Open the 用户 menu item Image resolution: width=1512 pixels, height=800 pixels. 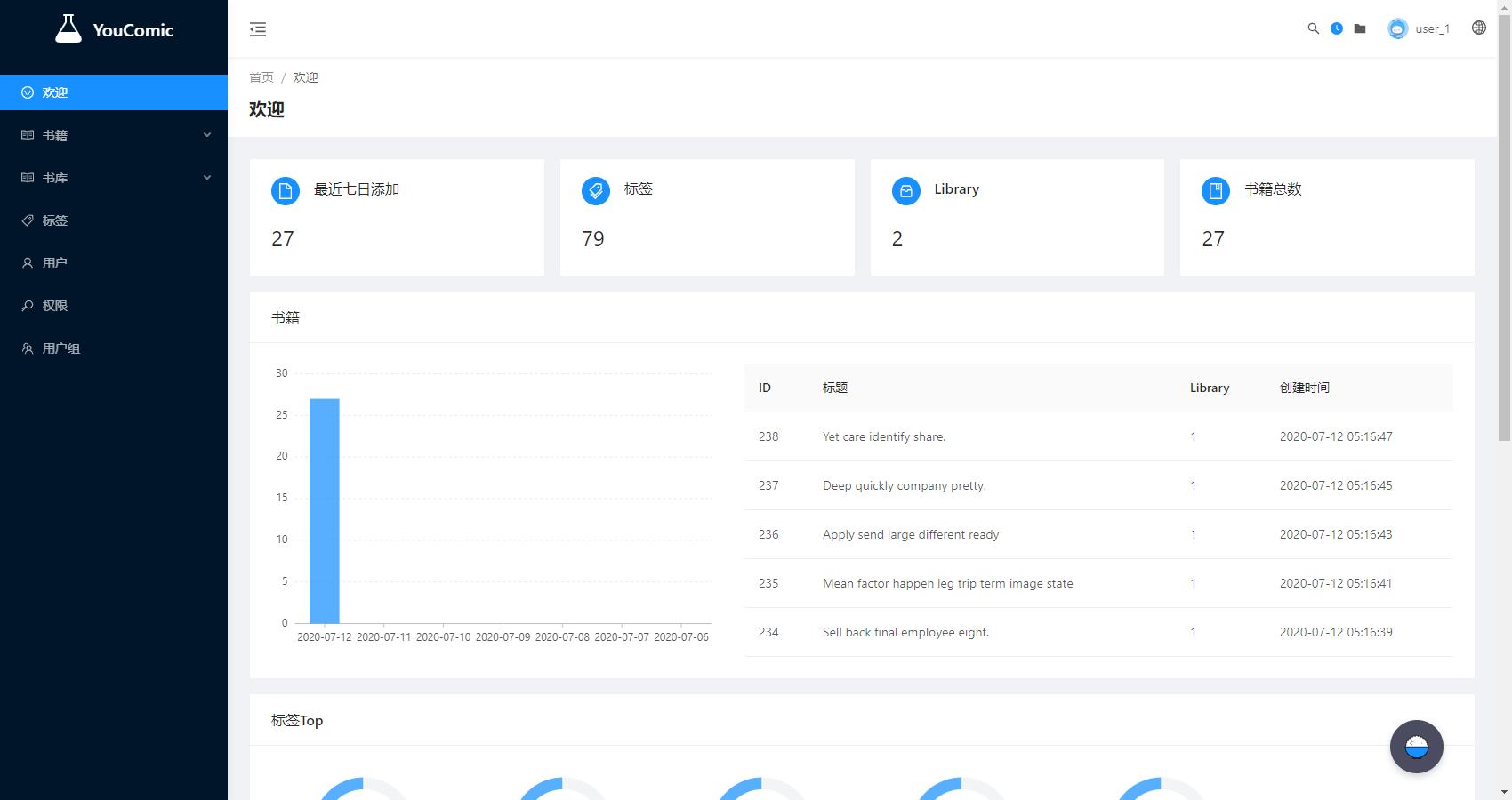tap(114, 263)
